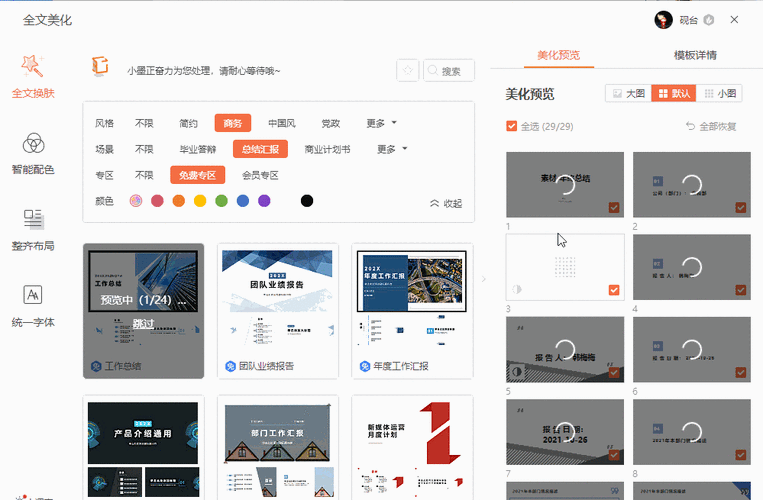Pick the red color swatch

157,201
